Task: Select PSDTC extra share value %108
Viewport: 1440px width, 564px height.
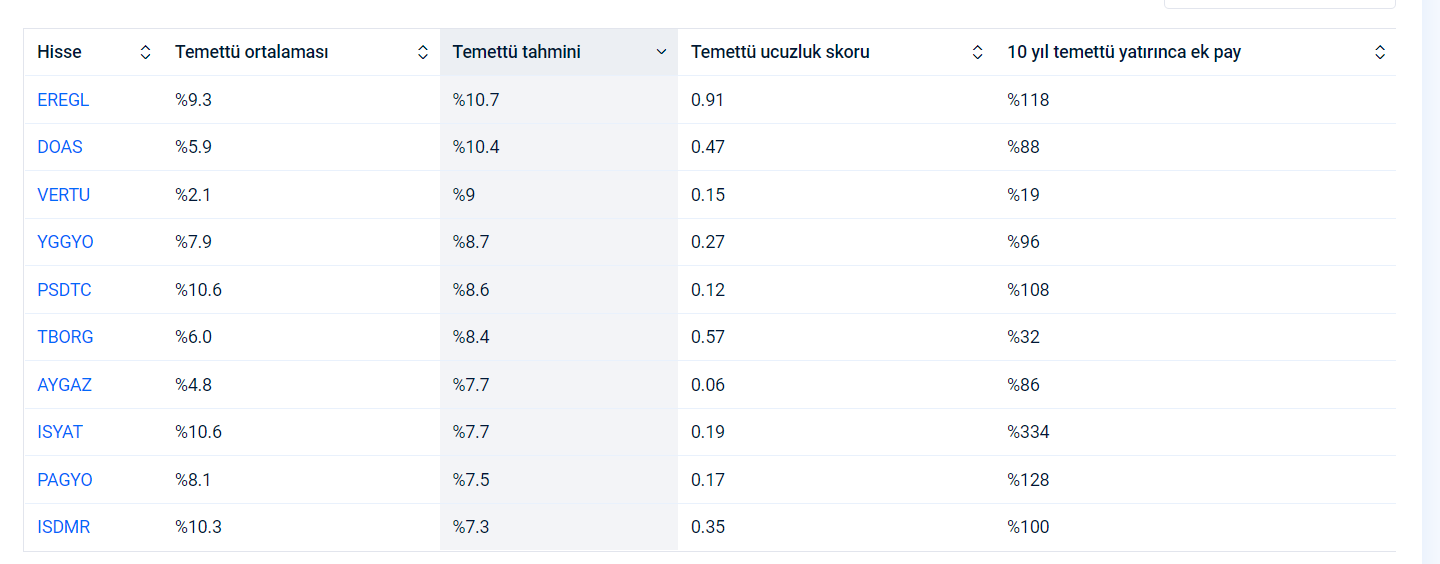Action: point(1029,290)
